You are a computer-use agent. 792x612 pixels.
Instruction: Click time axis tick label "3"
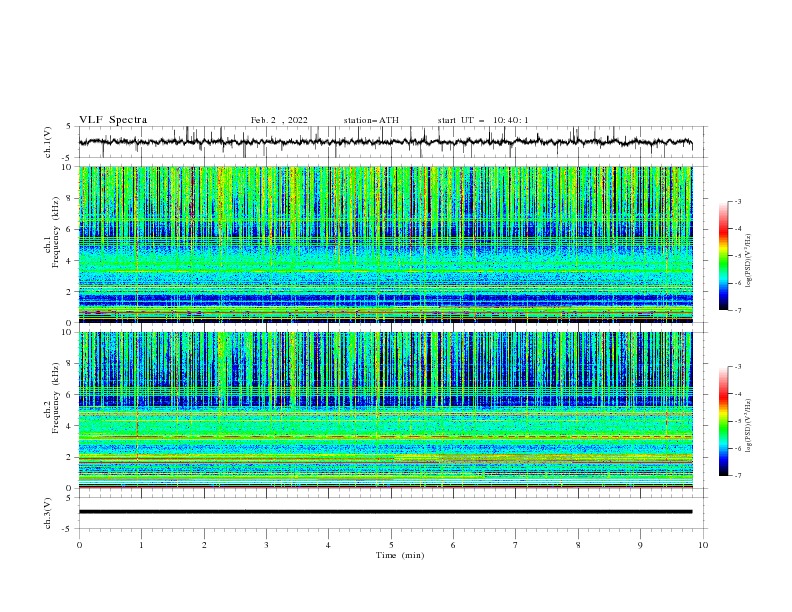coord(266,545)
